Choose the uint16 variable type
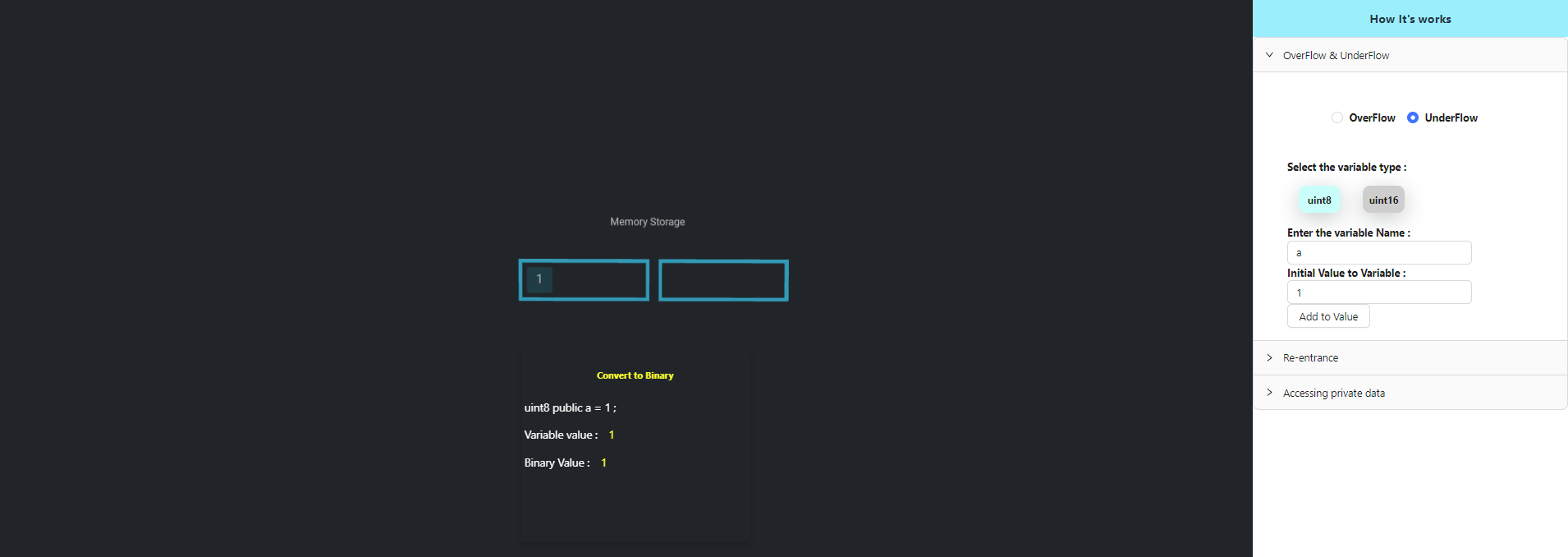 click(1383, 200)
